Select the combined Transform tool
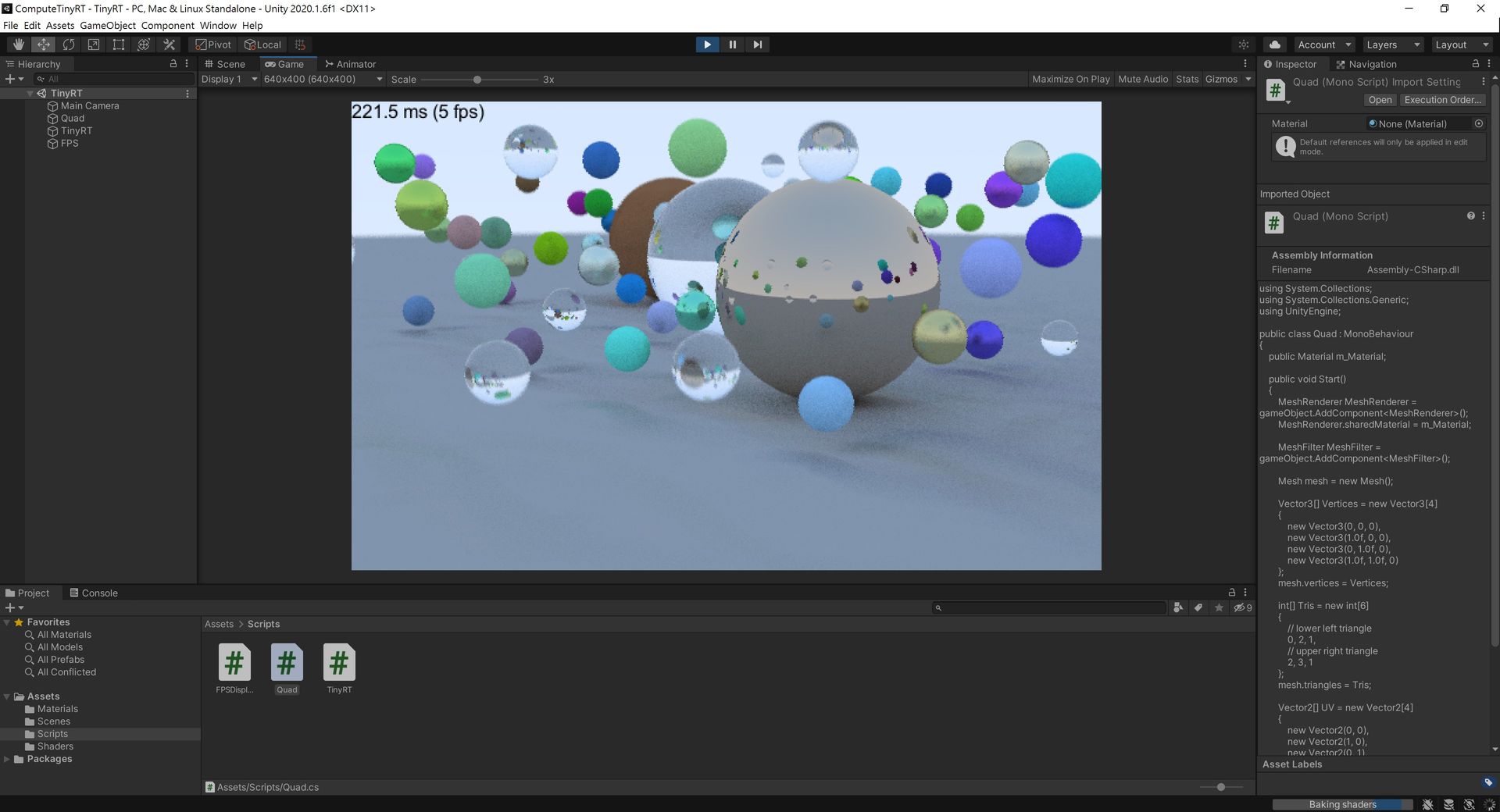 coord(144,45)
